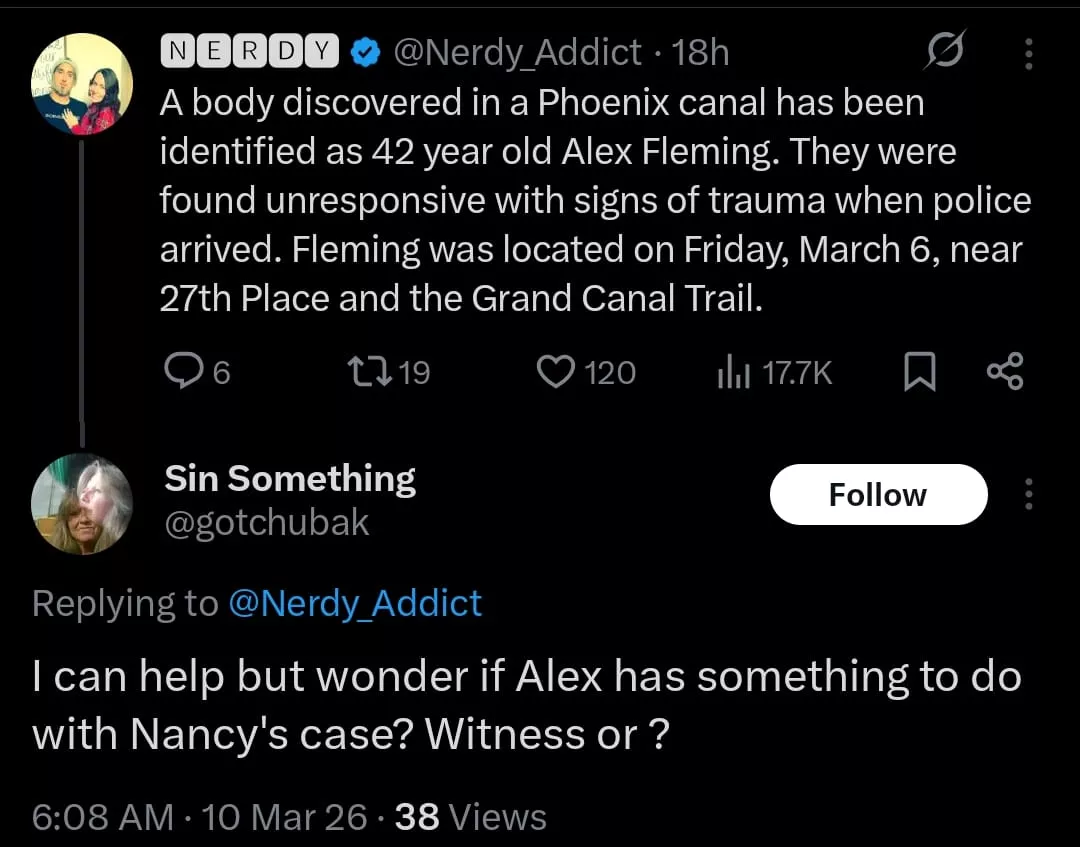Image resolution: width=1080 pixels, height=847 pixels.
Task: View Sin Something's avatar
Action: tap(82, 504)
